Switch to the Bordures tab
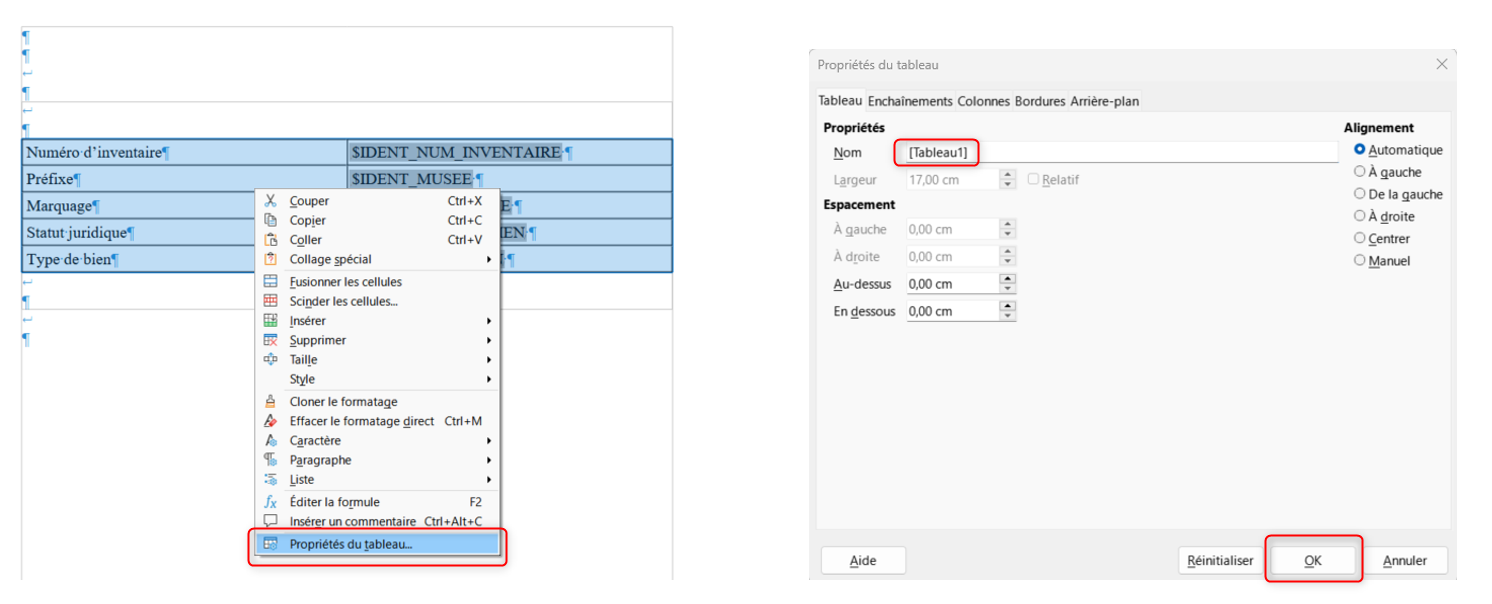 [1039, 101]
